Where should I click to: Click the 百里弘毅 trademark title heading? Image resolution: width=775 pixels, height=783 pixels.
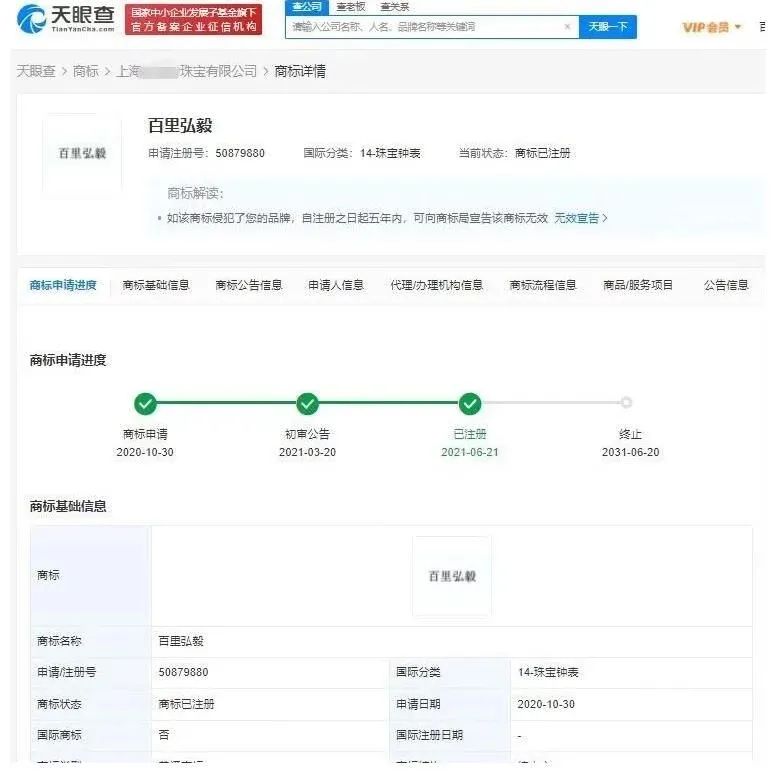click(x=180, y=125)
